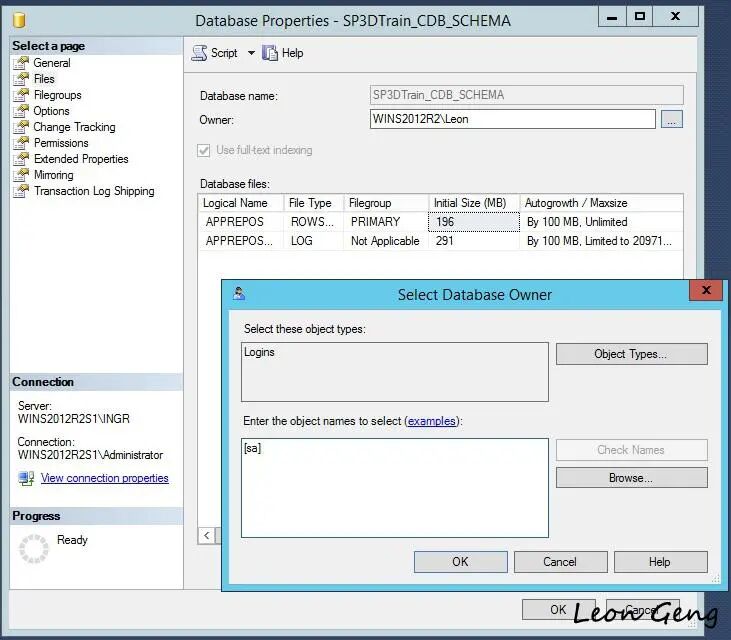Click the Filegroups page icon
Viewport: 731px width, 640px height.
tap(21, 95)
